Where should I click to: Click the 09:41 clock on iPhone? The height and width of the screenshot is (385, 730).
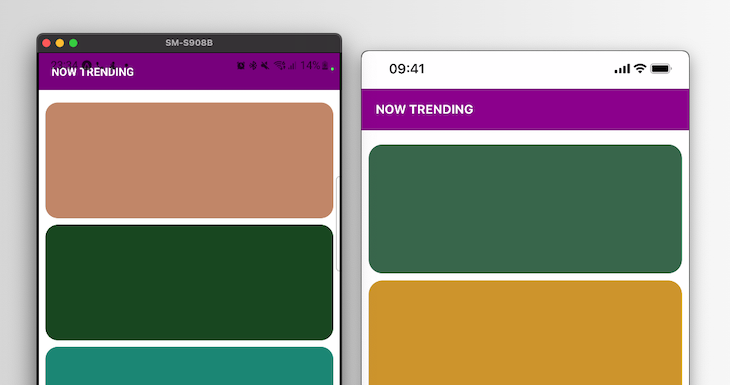(406, 69)
